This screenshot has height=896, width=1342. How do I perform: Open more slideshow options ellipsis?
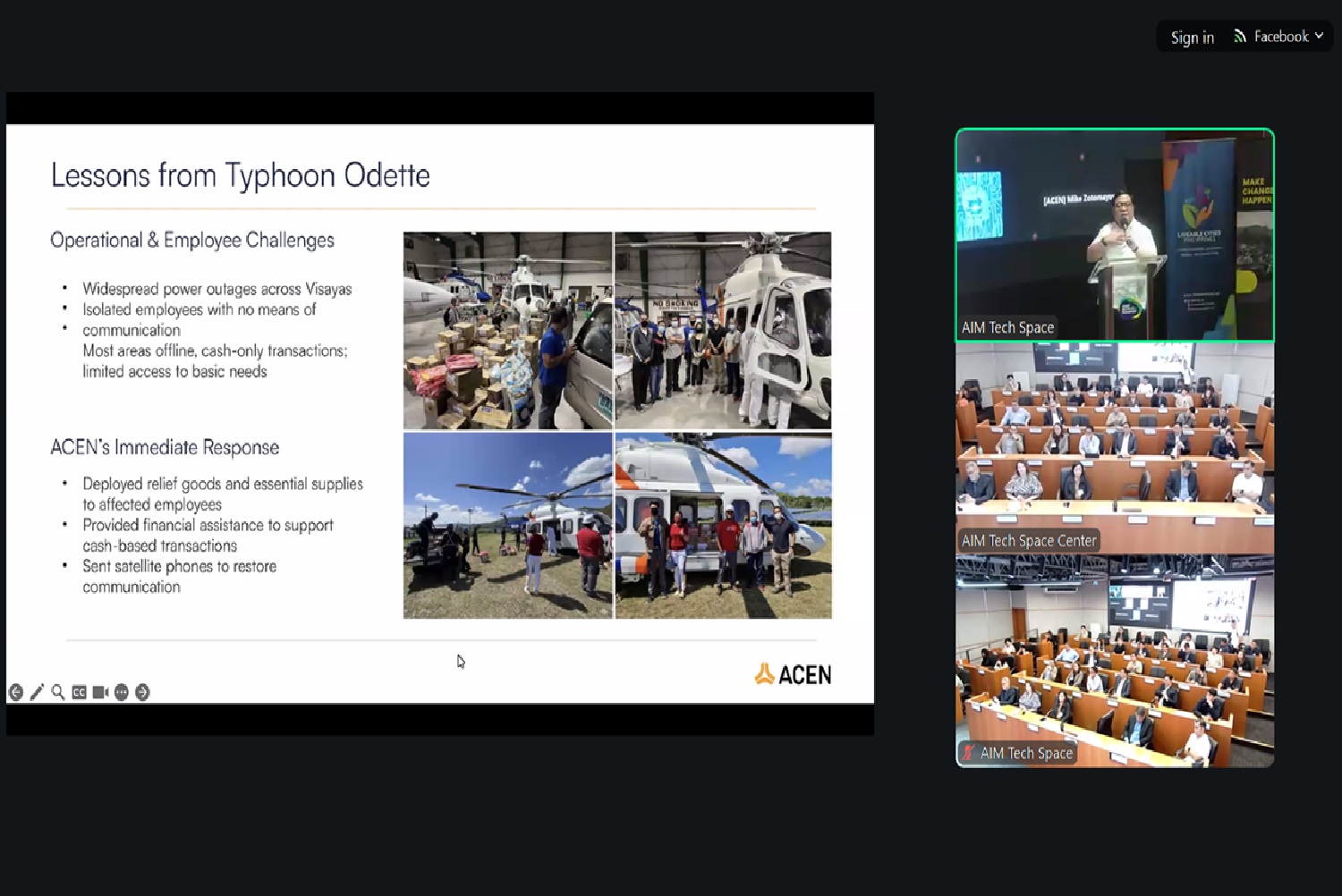122,692
